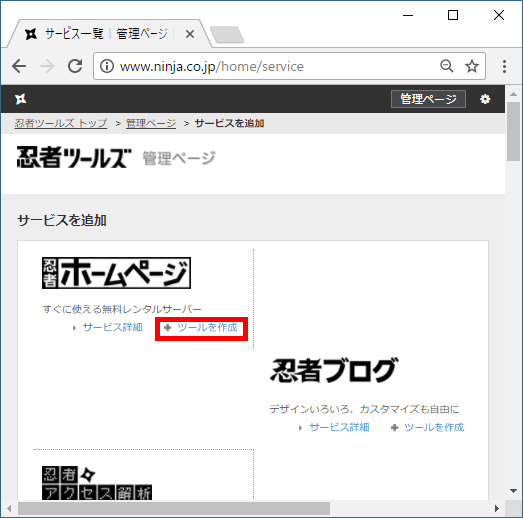Click the 管理ページ button in the header

point(428,99)
